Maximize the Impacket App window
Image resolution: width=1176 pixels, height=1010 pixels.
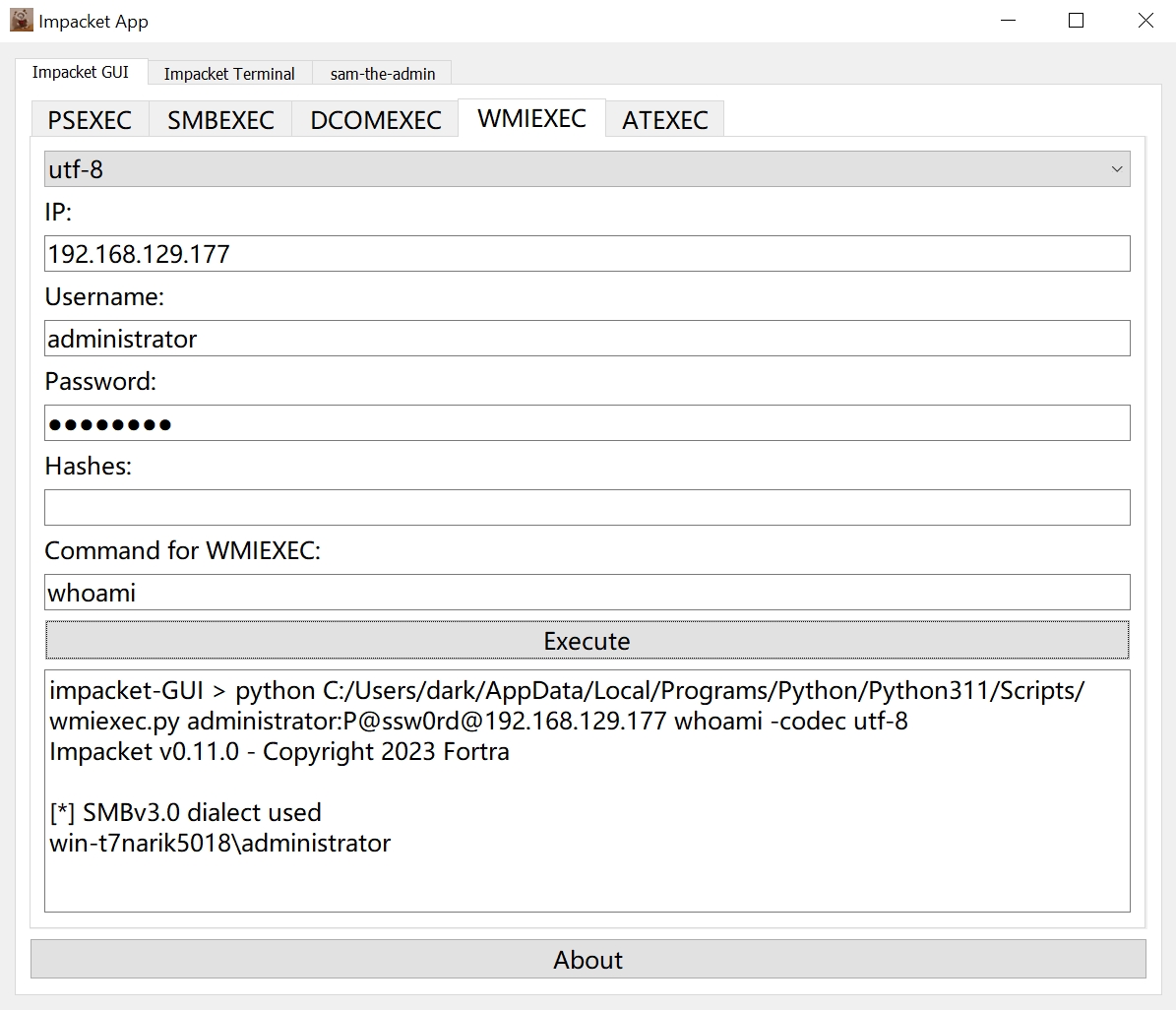[1077, 21]
